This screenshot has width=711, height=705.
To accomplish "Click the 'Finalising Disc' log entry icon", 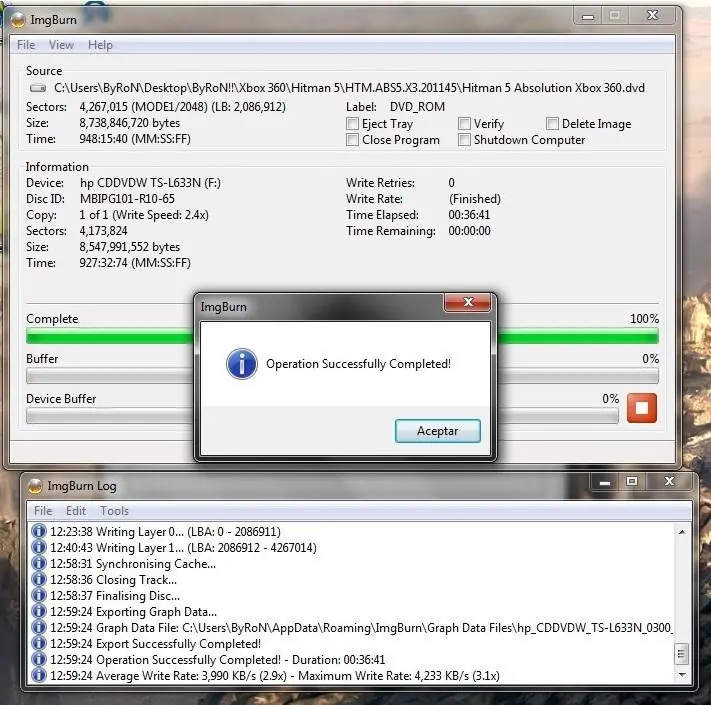I will point(39,595).
